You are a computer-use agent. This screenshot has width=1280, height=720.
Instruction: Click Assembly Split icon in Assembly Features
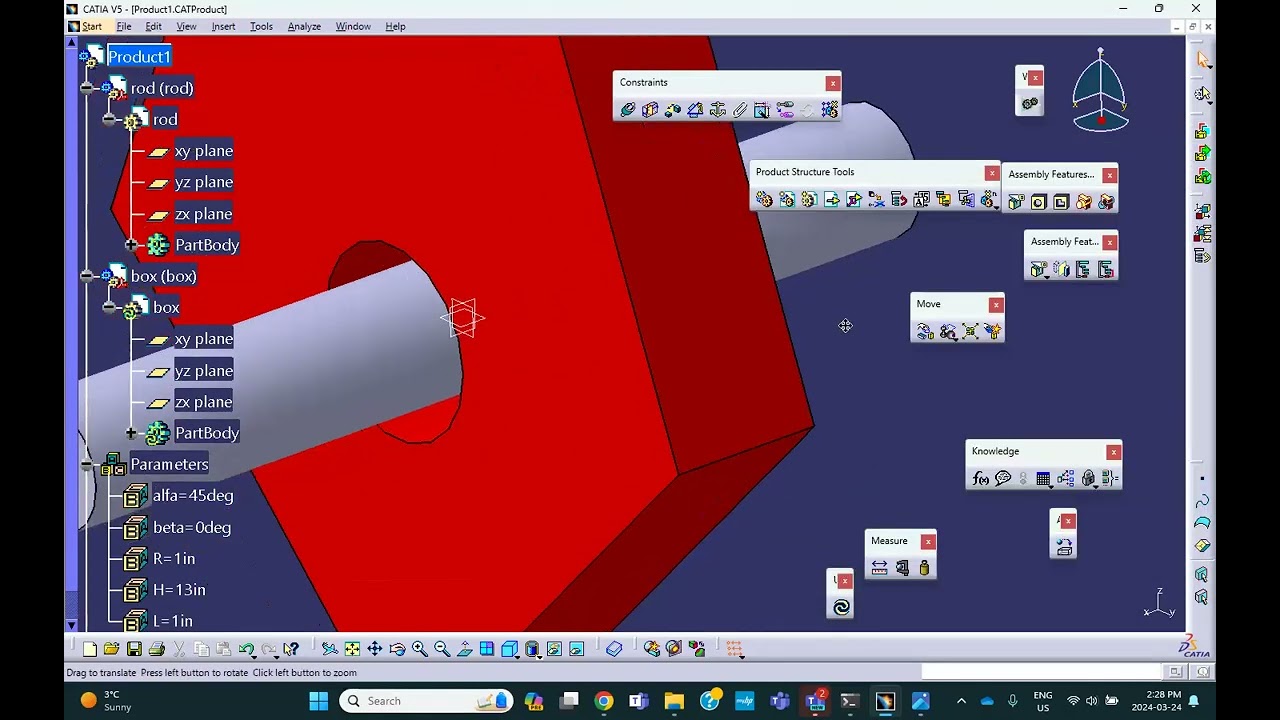coord(1016,202)
